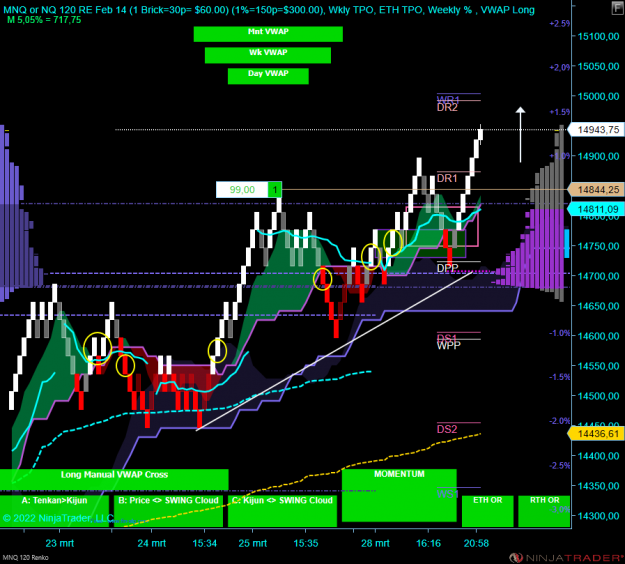Screen dimensions: 625x564
Task: Click the 15100,00 price axis label
Action: click(598, 37)
